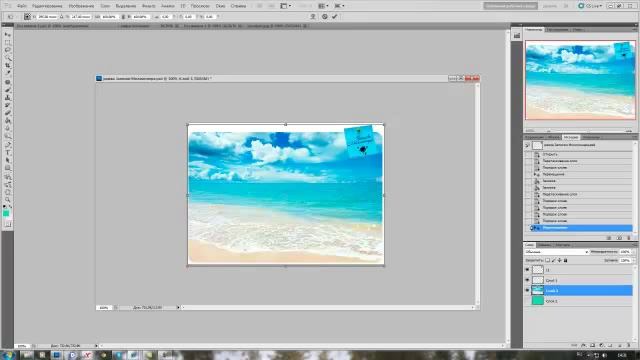Viewport: 640px width, 360px height.
Task: Open the screen mode dropdown
Action: pos(339,6)
